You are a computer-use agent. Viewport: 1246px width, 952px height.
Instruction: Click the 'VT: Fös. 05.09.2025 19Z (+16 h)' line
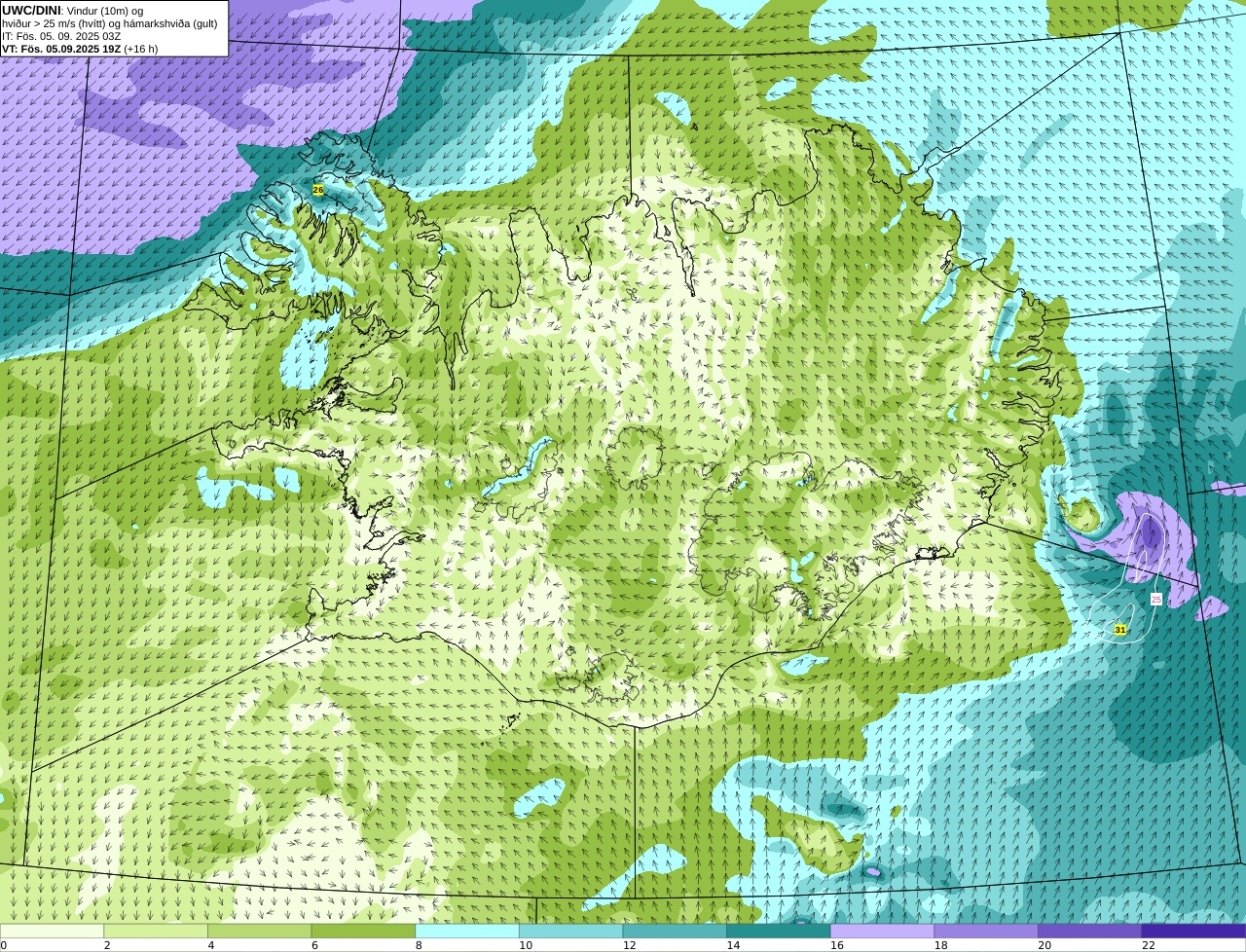tap(80, 49)
